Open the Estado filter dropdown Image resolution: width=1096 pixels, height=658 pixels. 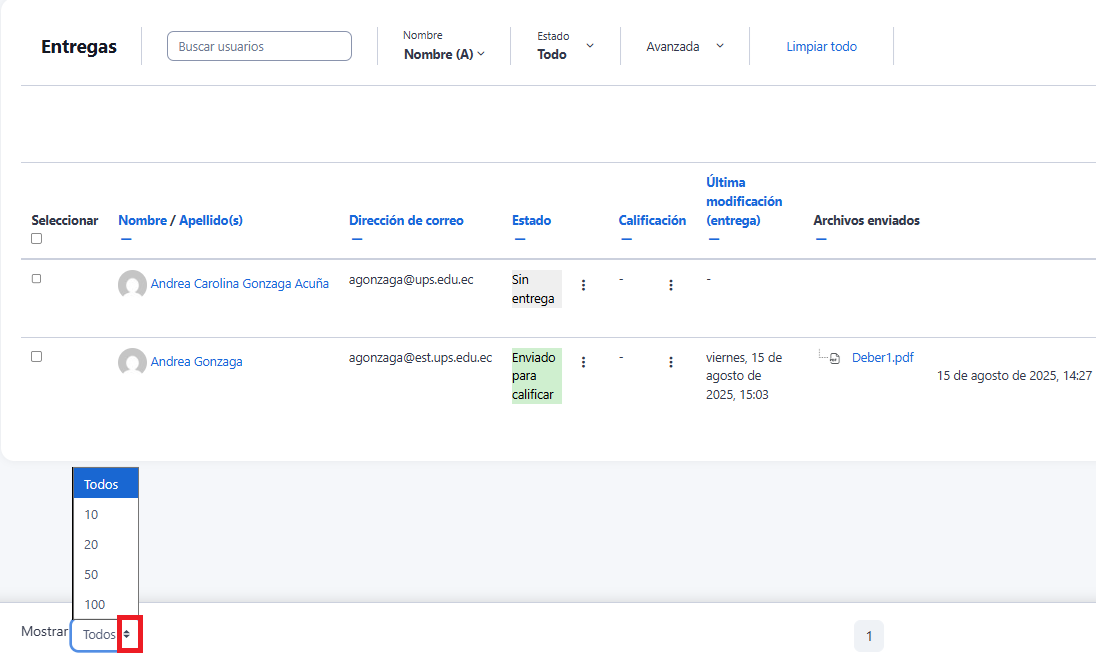(x=565, y=47)
